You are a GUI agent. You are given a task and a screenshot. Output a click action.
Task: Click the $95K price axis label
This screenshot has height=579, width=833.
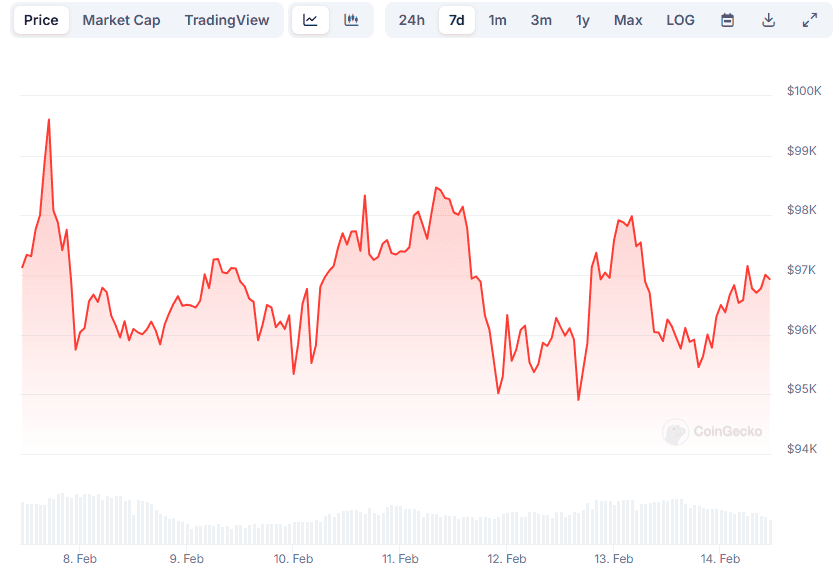tap(802, 389)
